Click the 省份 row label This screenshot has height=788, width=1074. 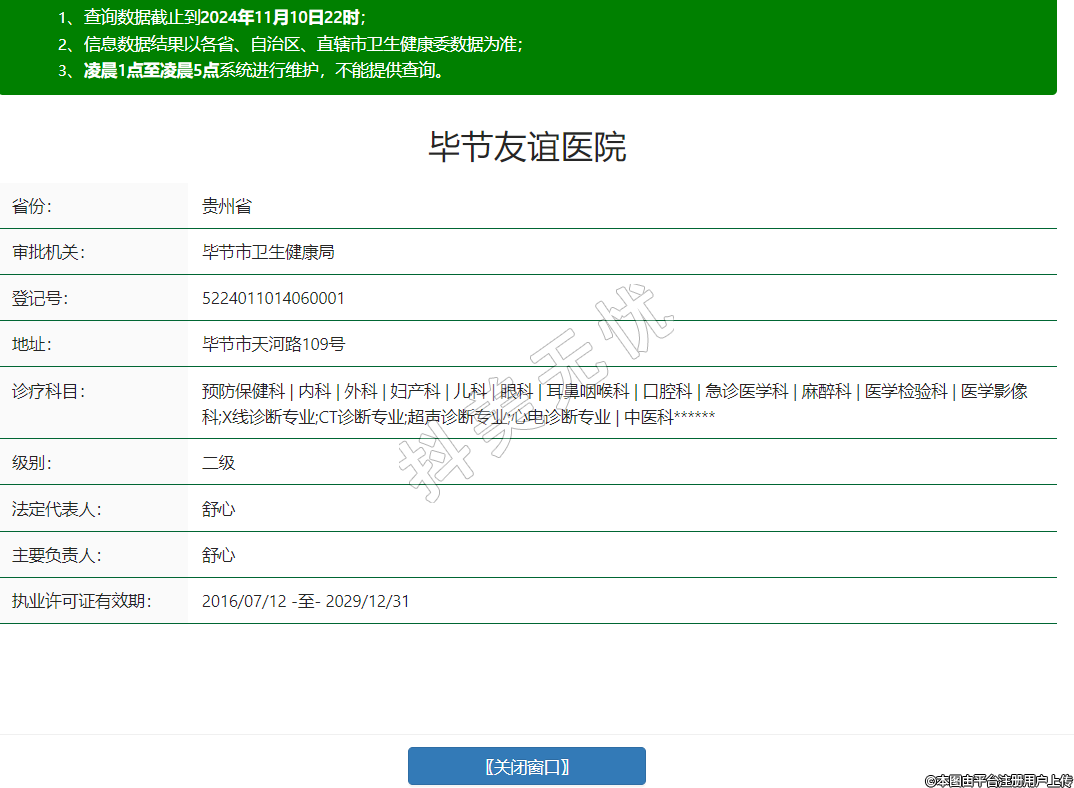[x=31, y=207]
